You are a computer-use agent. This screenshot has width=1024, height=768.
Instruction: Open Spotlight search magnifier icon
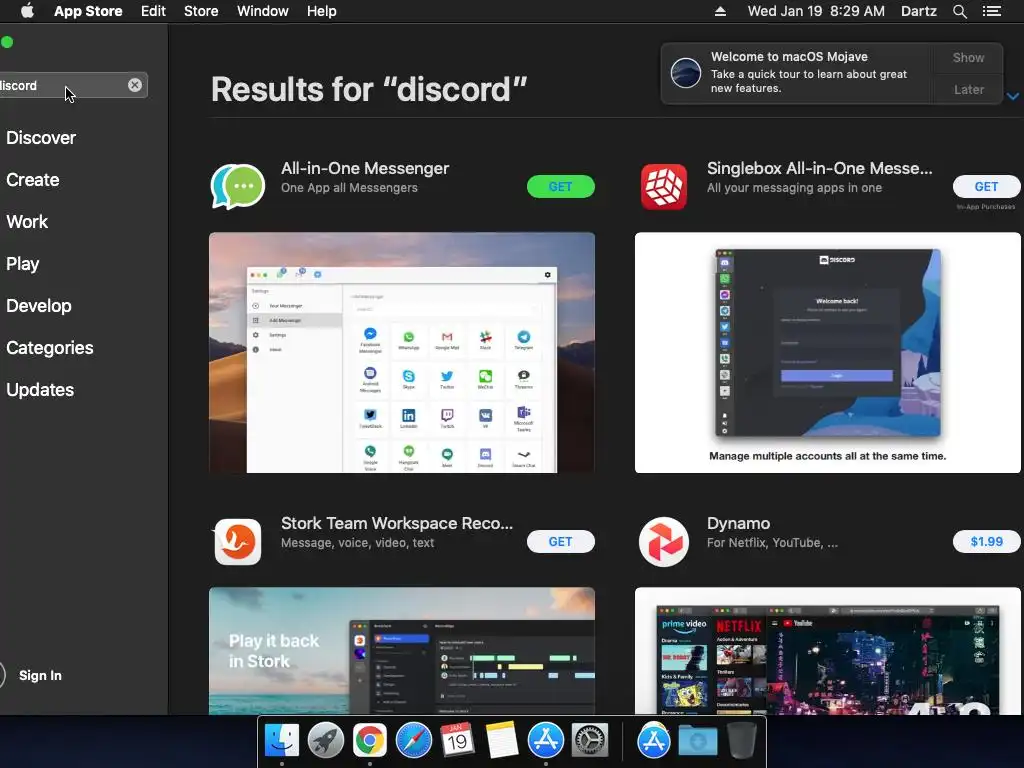tap(959, 11)
